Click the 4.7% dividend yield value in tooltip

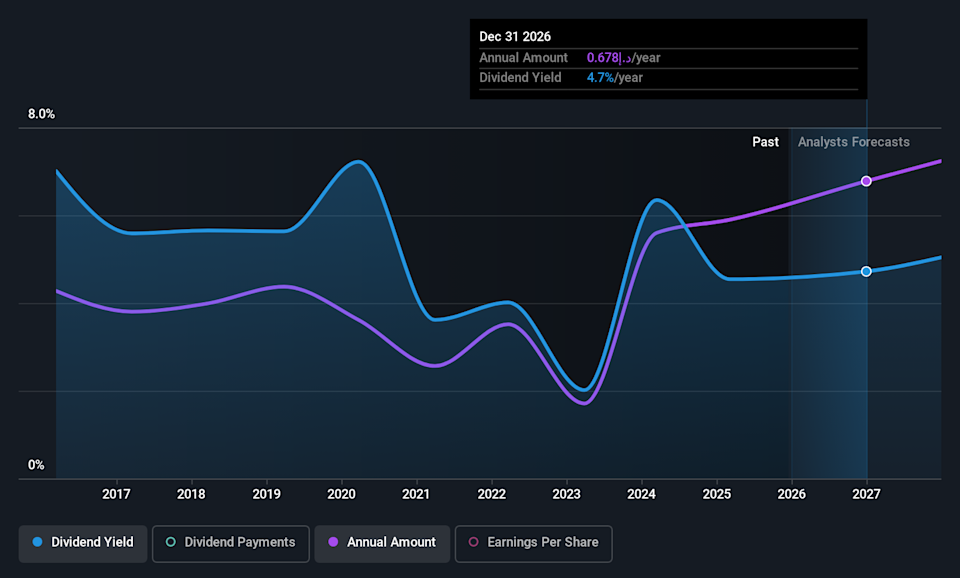point(600,78)
